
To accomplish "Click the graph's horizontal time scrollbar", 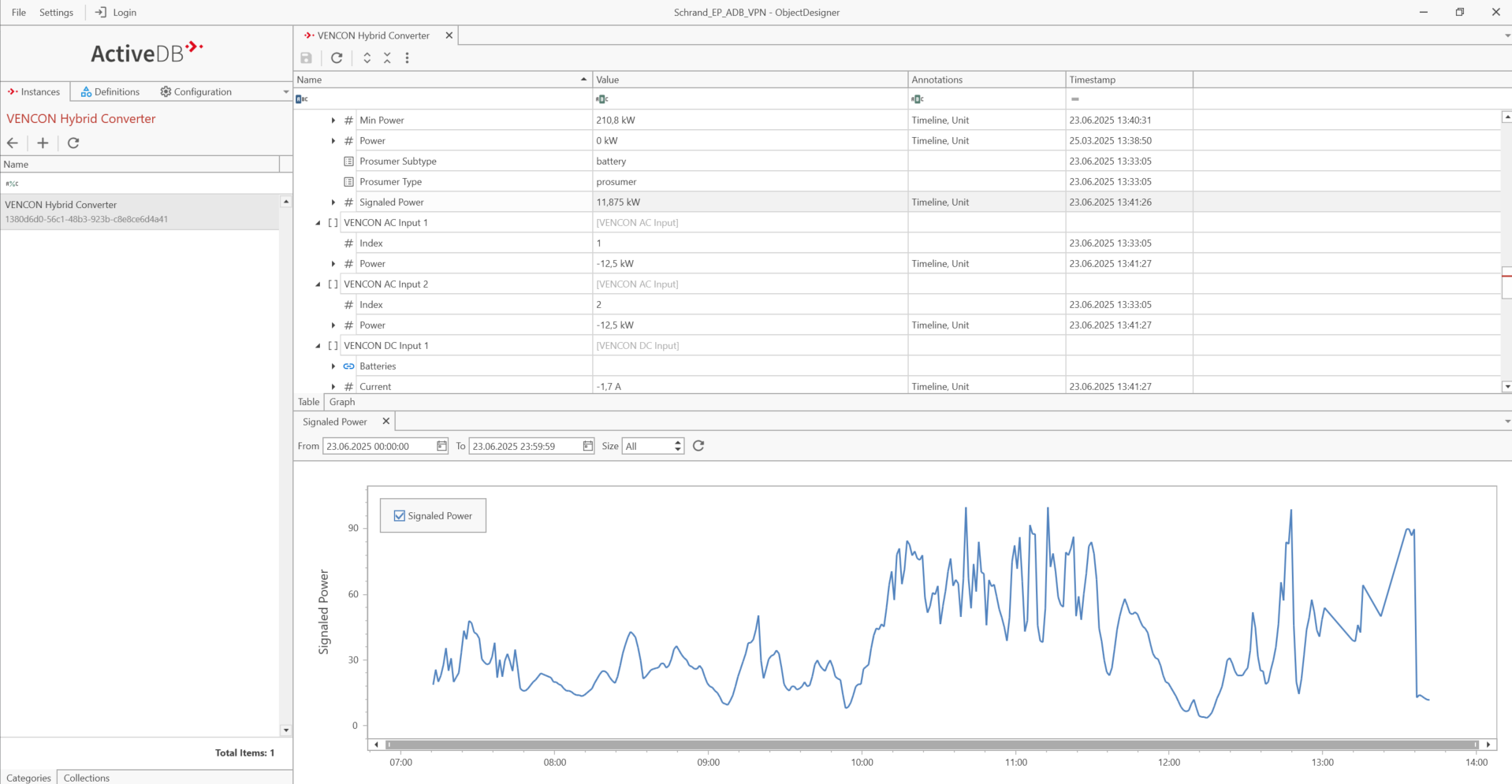I will click(x=932, y=745).
